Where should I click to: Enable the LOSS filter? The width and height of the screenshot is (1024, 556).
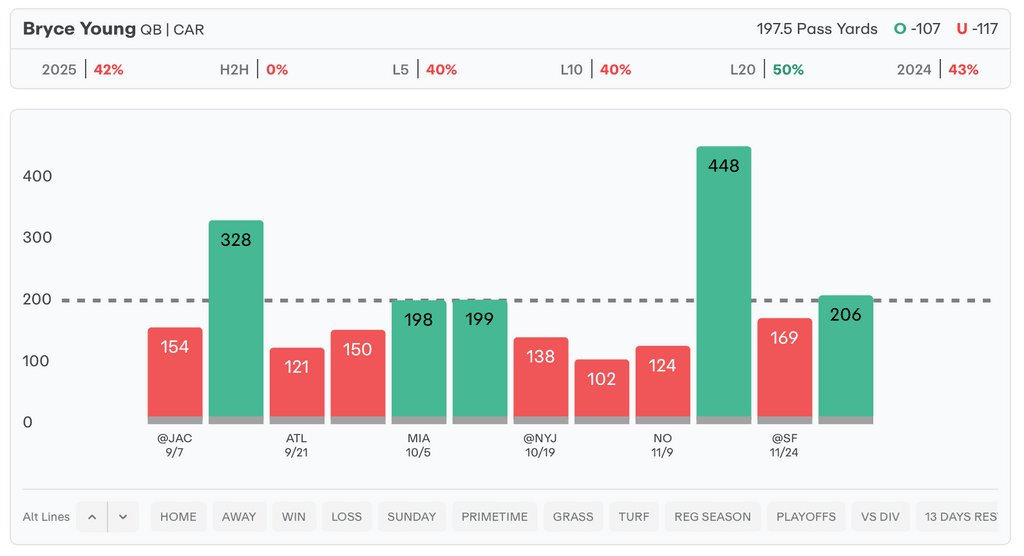tap(347, 517)
